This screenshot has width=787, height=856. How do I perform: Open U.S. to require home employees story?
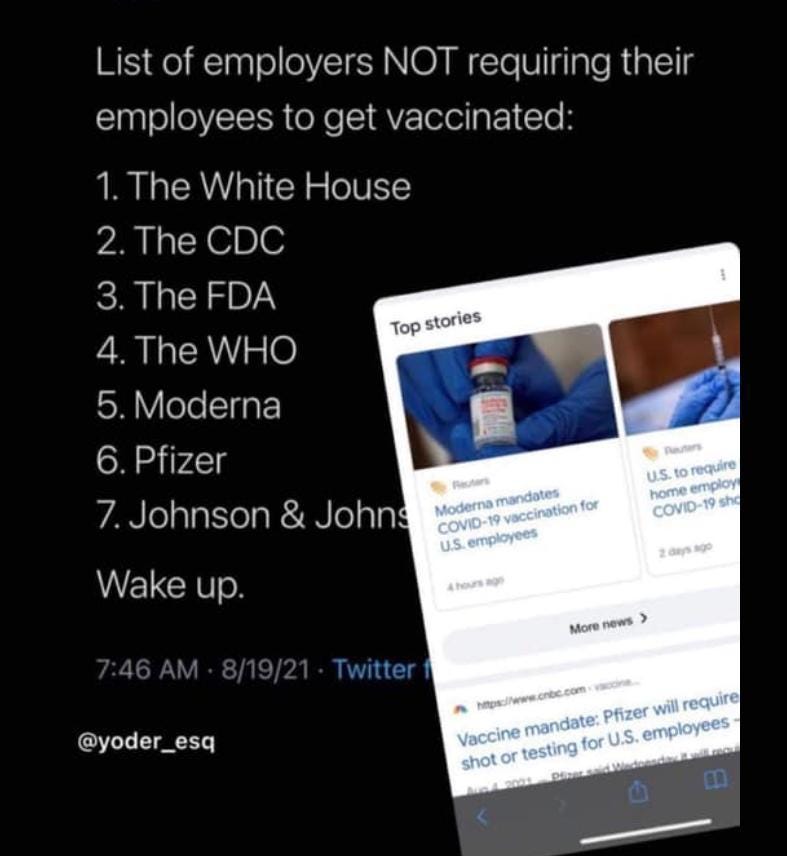693,489
